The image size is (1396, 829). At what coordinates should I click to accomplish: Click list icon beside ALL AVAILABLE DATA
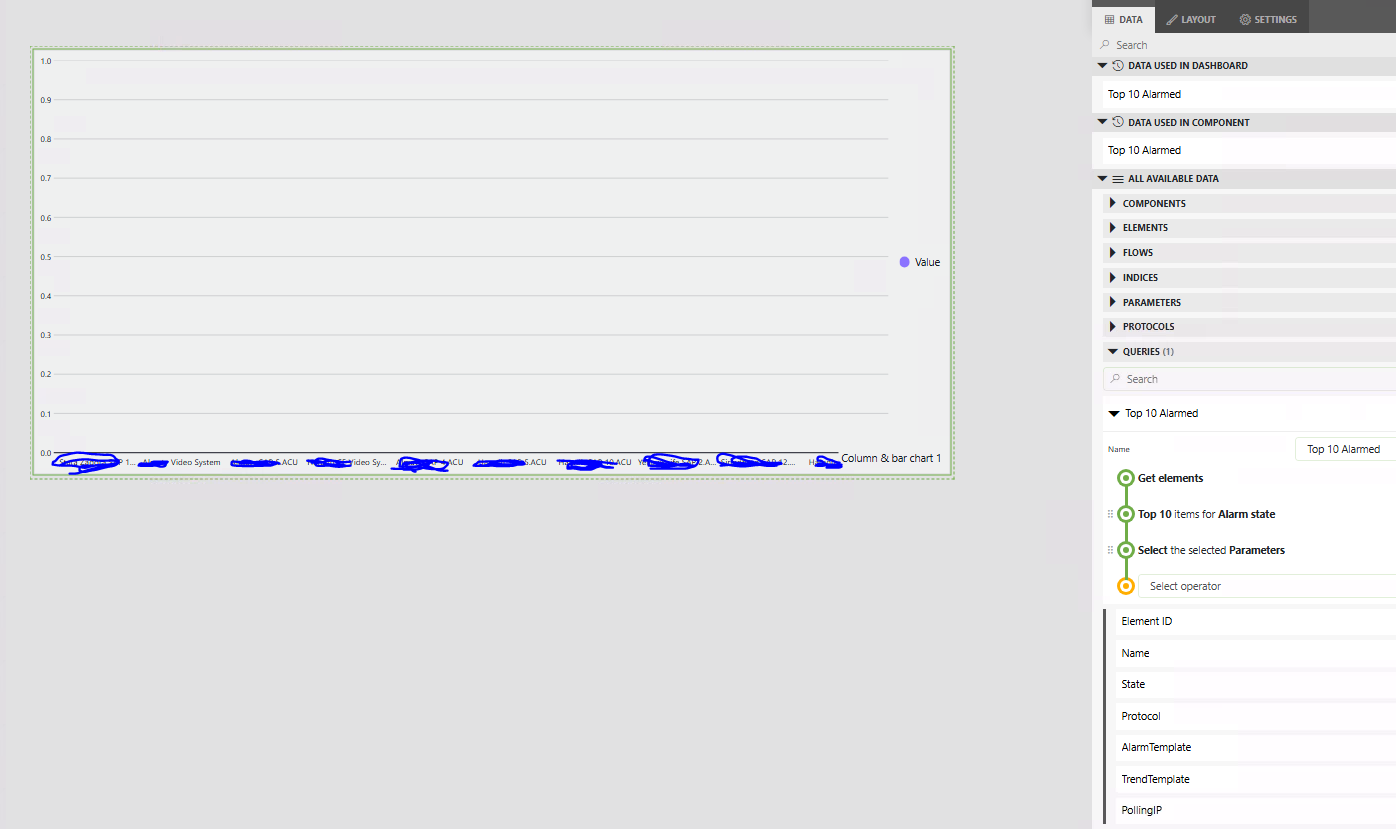point(1117,179)
